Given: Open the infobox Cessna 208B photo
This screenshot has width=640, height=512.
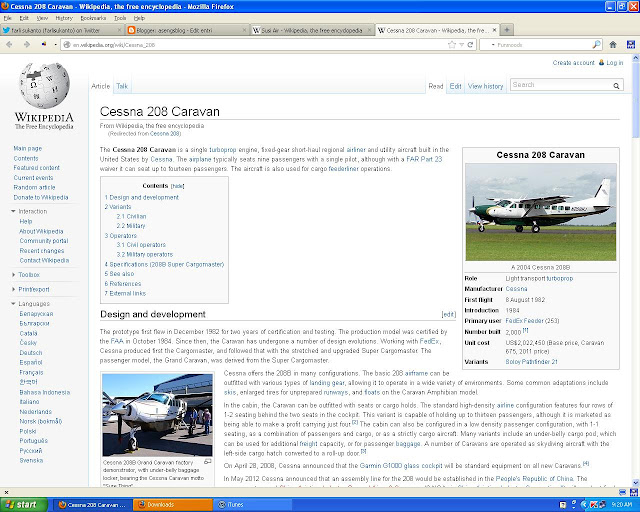Looking at the screenshot, I should coord(541,212).
